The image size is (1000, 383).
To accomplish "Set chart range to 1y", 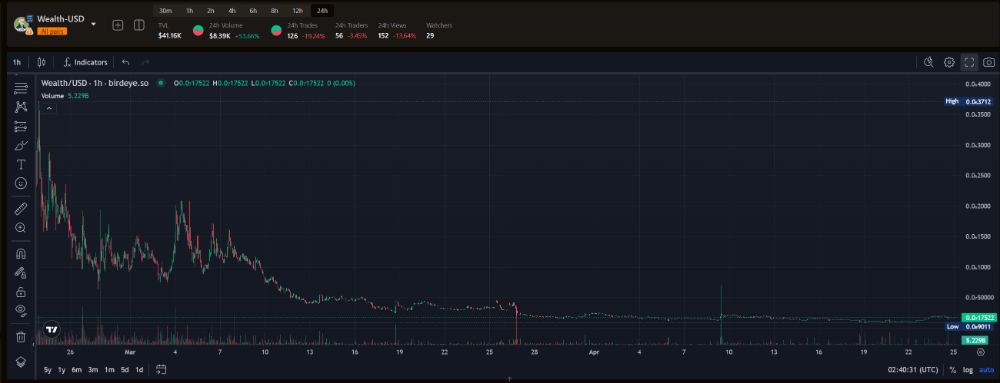I will (x=62, y=370).
